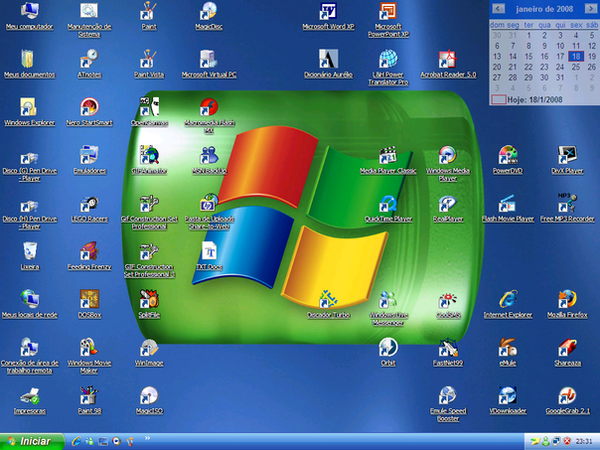
Task: Expand the Quick Launch chevron
Action: point(147,439)
